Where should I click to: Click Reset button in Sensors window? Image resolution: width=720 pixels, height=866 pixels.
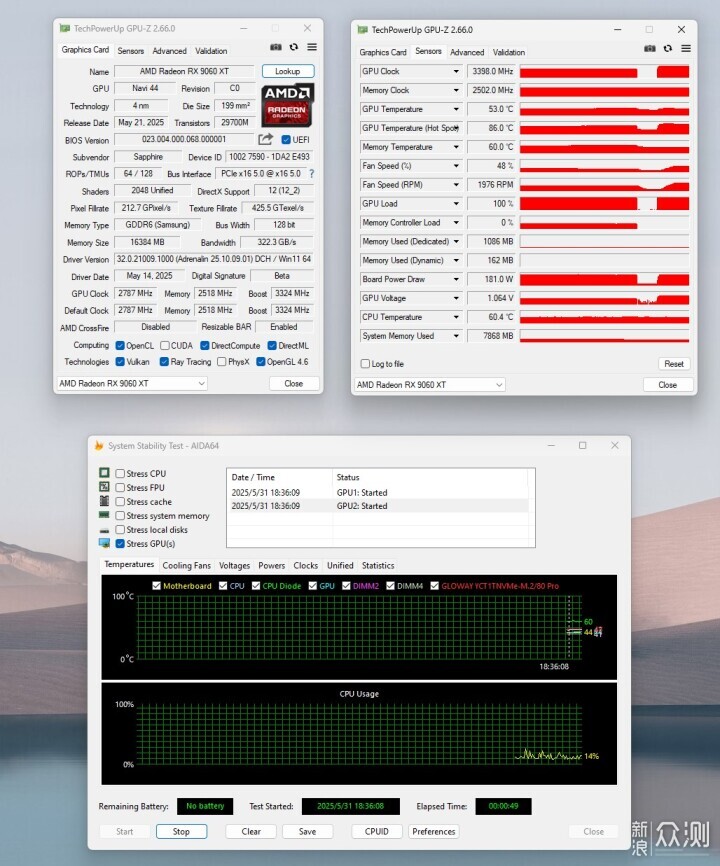pyautogui.click(x=674, y=363)
